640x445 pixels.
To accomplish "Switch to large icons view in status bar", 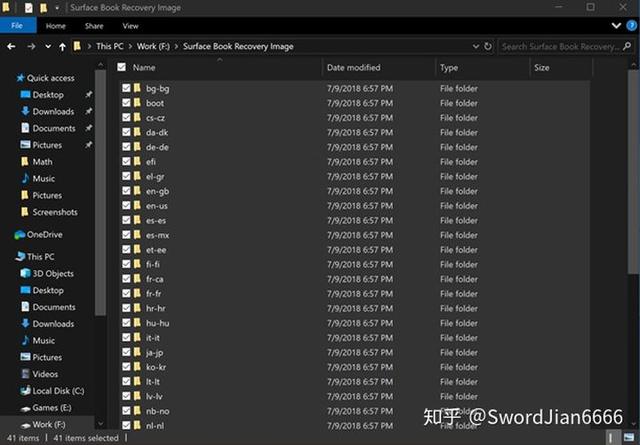I will pyautogui.click(x=629, y=438).
